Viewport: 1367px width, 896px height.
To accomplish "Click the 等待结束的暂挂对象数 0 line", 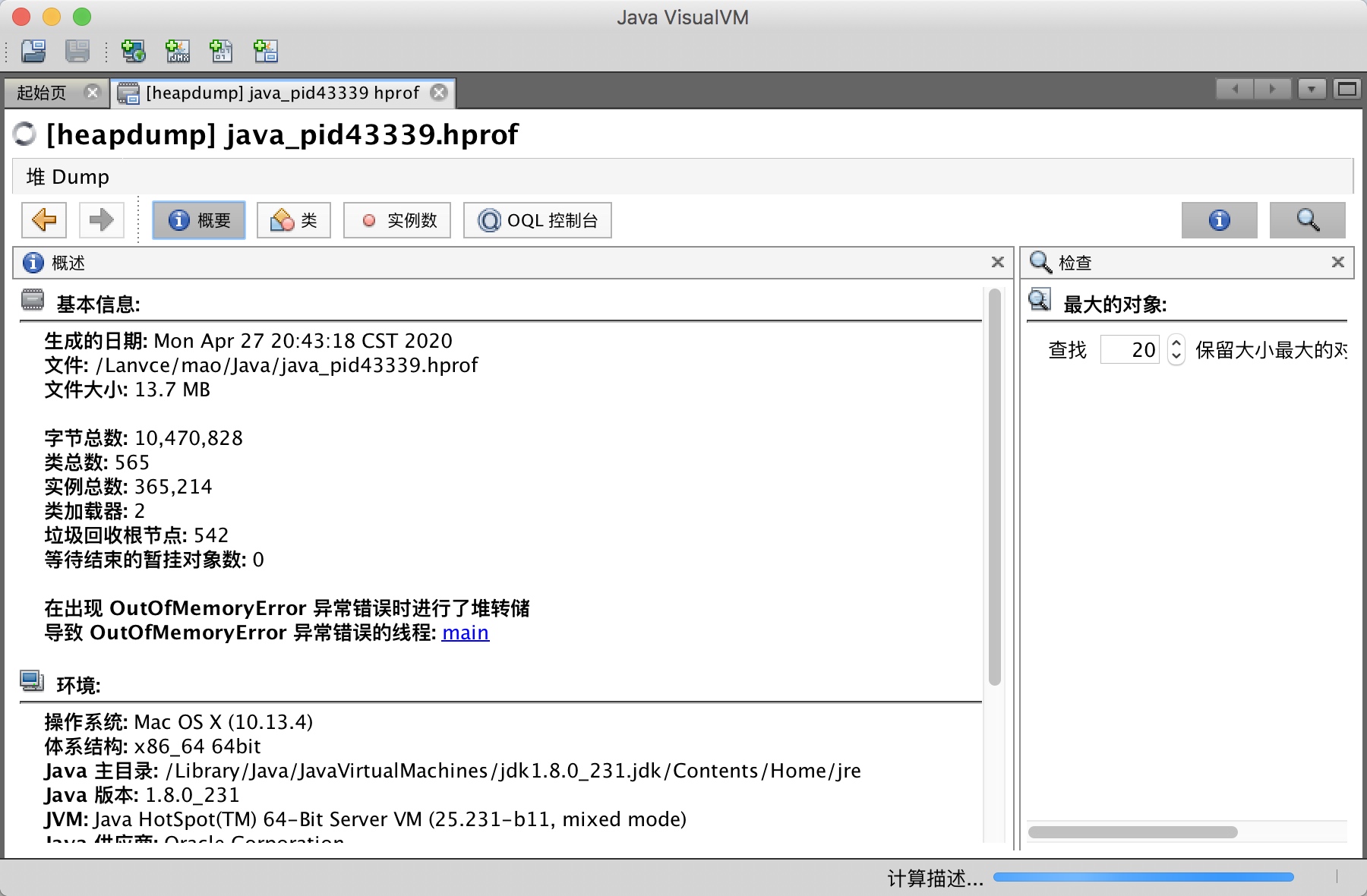I will [x=154, y=560].
